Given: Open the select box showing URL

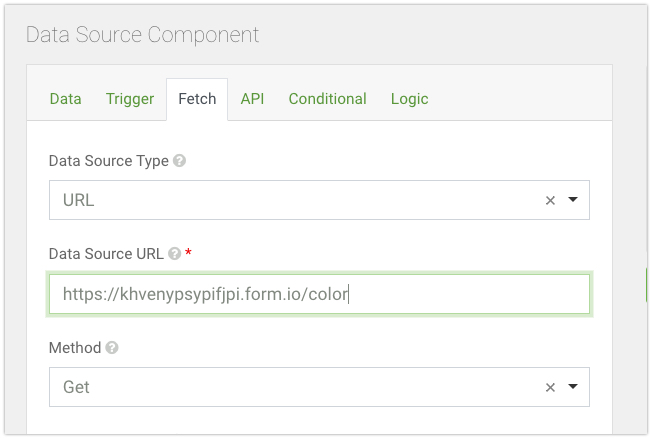Looking at the screenshot, I should click(300, 200).
